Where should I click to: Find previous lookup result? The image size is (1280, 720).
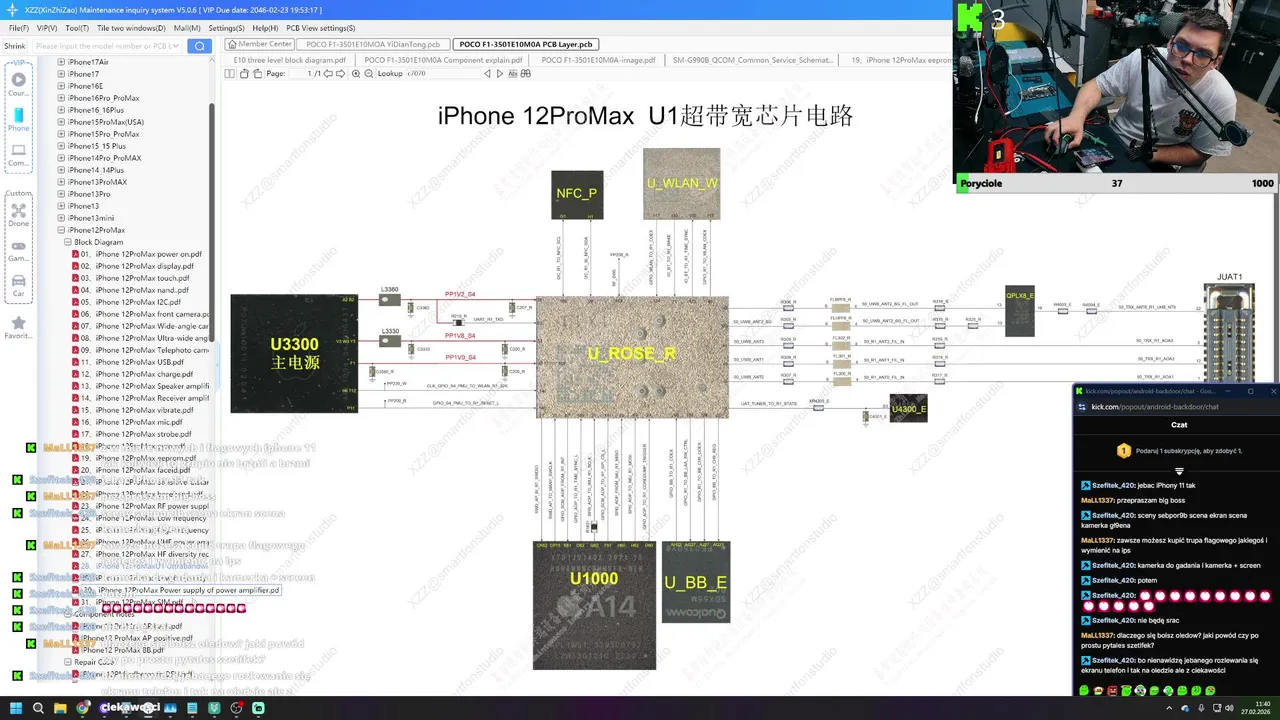pyautogui.click(x=487, y=74)
